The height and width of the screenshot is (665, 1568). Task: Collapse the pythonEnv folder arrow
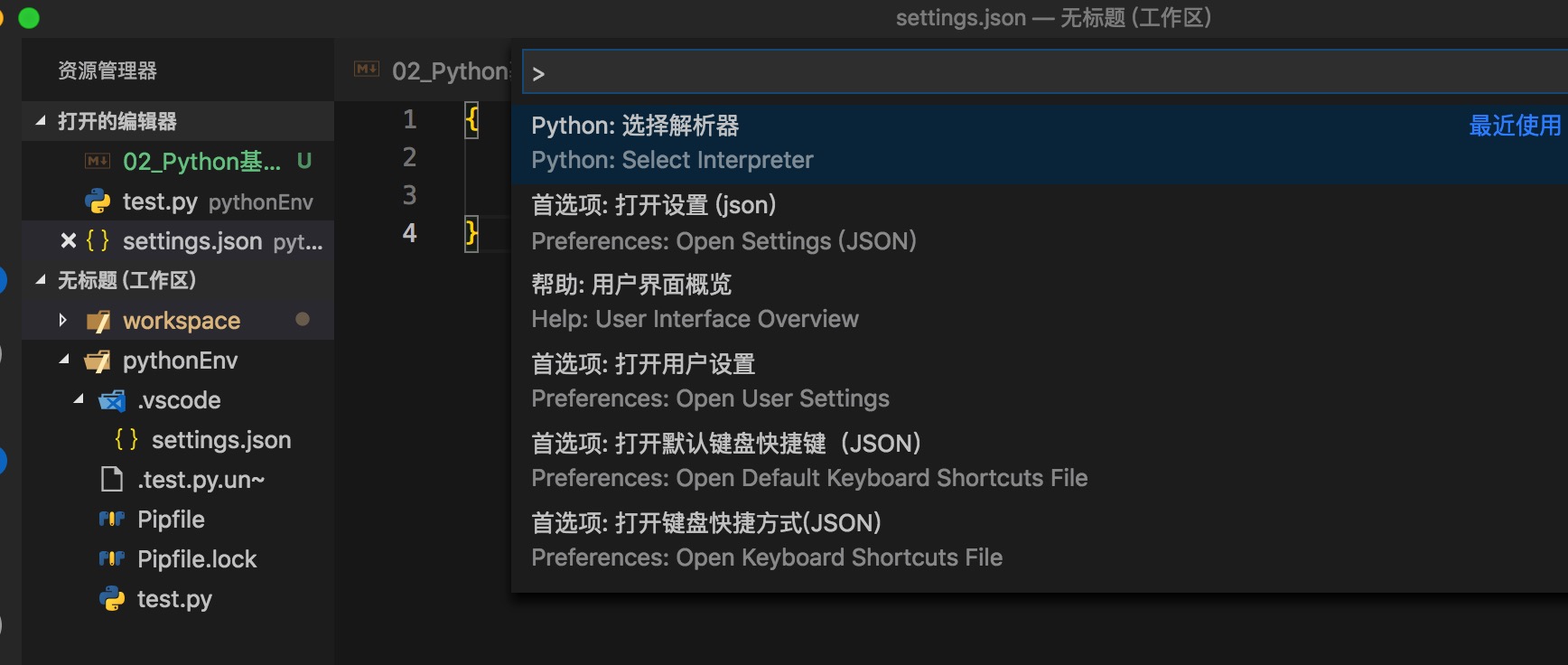pyautogui.click(x=64, y=360)
